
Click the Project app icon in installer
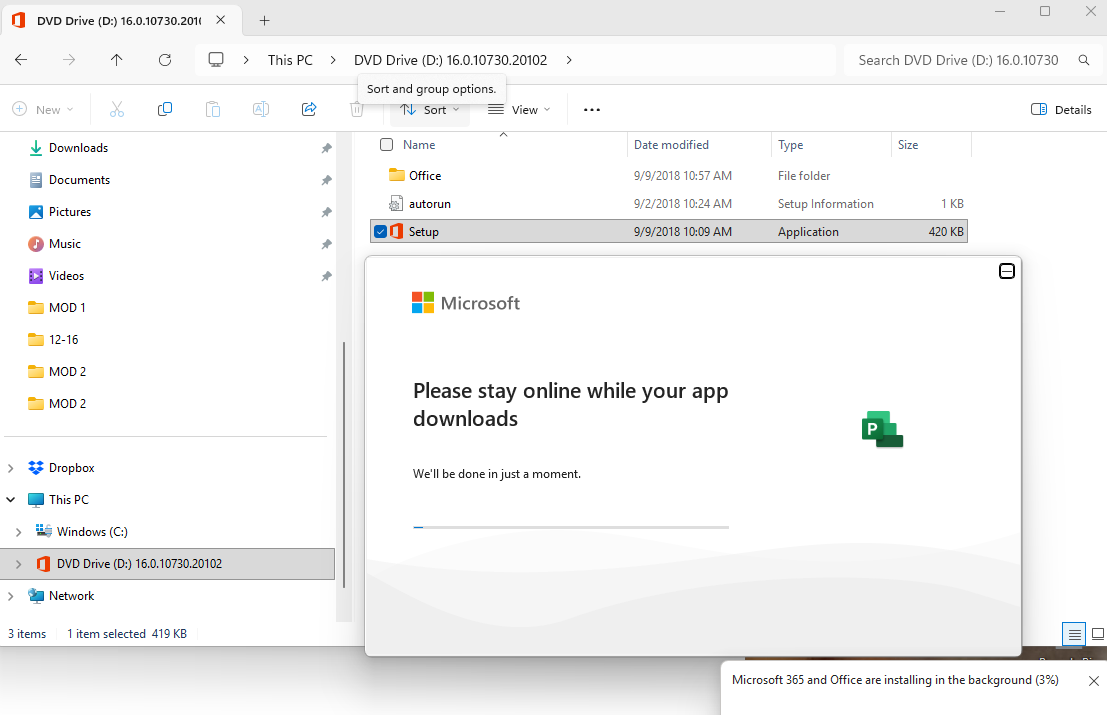pyautogui.click(x=882, y=428)
